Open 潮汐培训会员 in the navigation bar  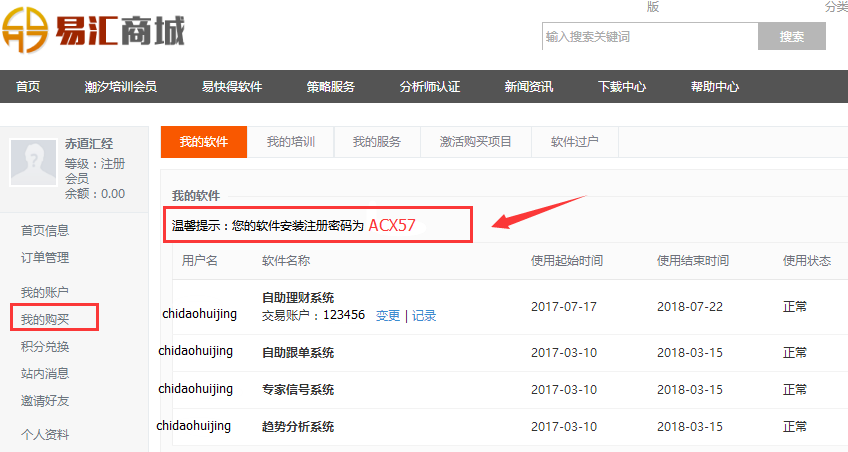click(121, 87)
